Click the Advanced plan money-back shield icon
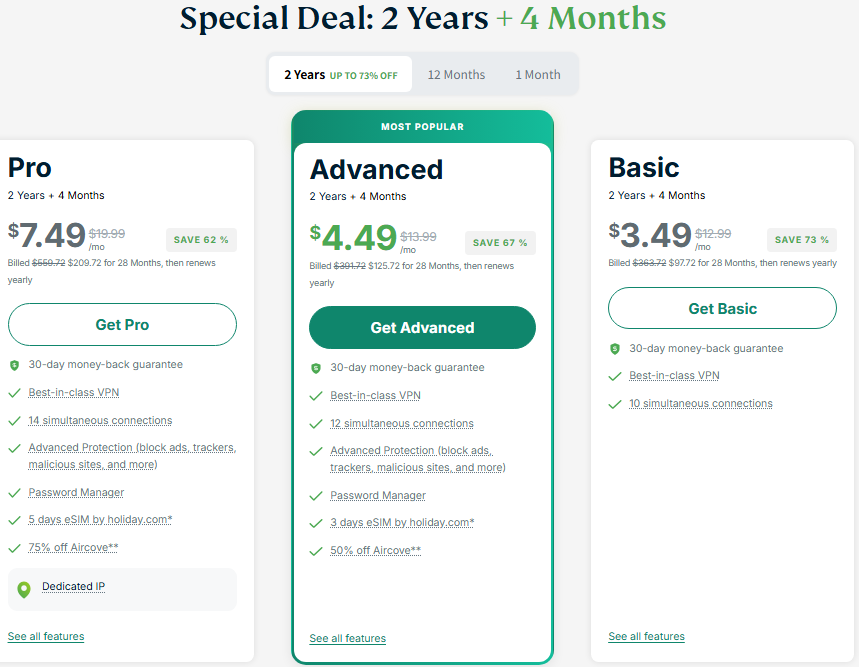The height and width of the screenshot is (667, 859). pyautogui.click(x=316, y=368)
